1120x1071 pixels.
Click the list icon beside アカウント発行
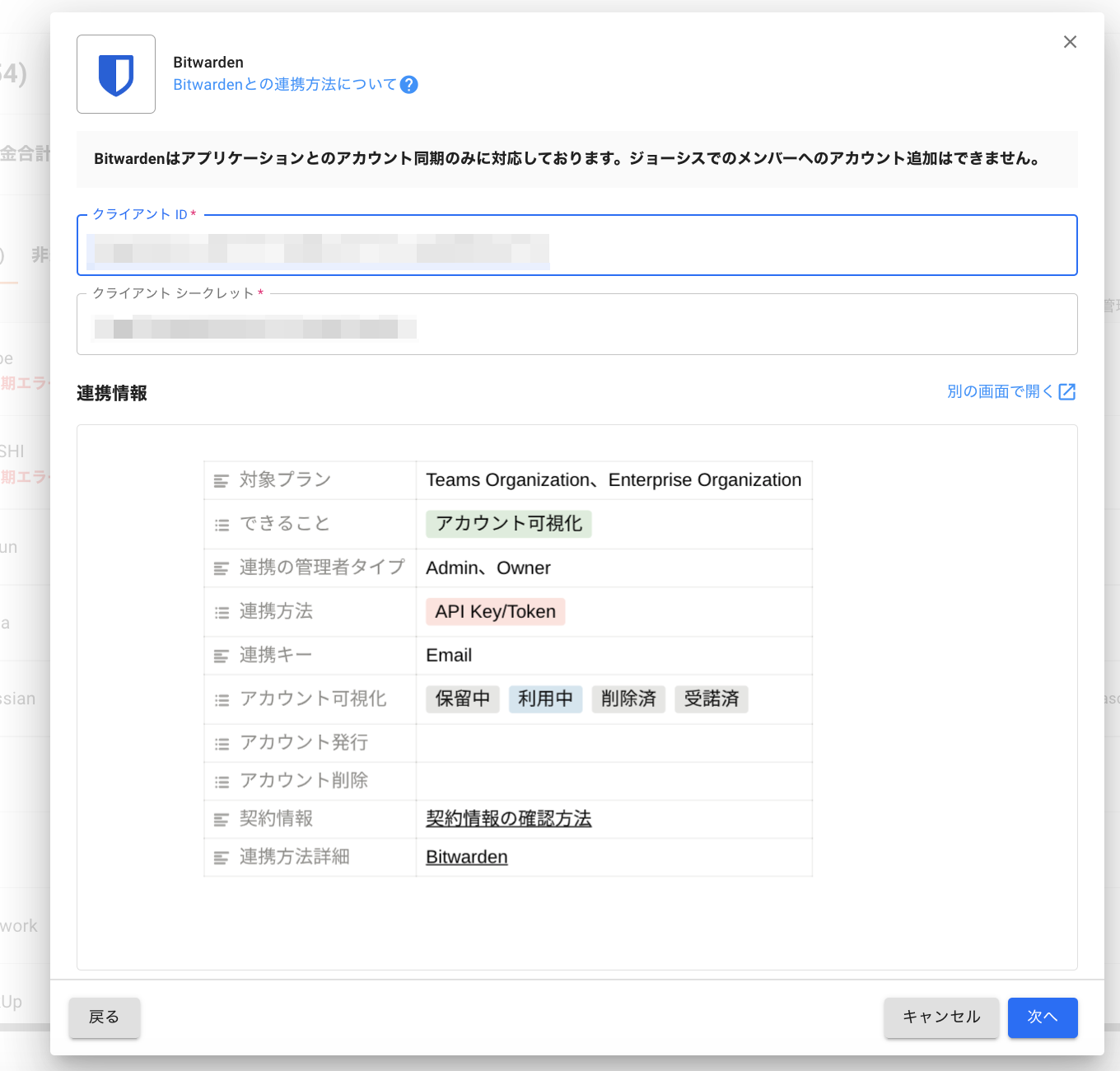[x=222, y=744]
